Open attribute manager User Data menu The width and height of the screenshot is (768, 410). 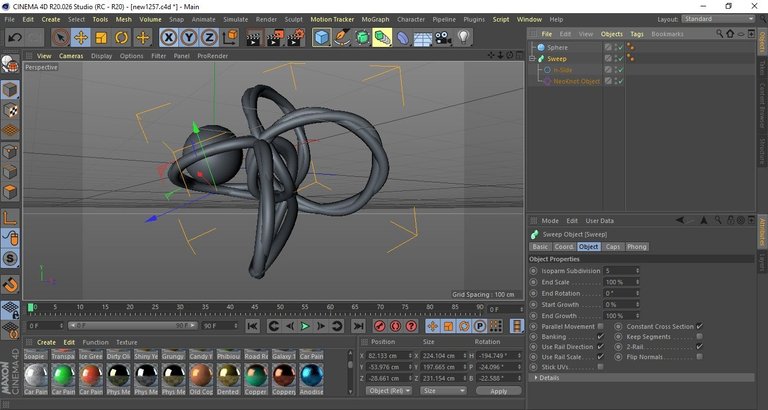pyautogui.click(x=600, y=221)
